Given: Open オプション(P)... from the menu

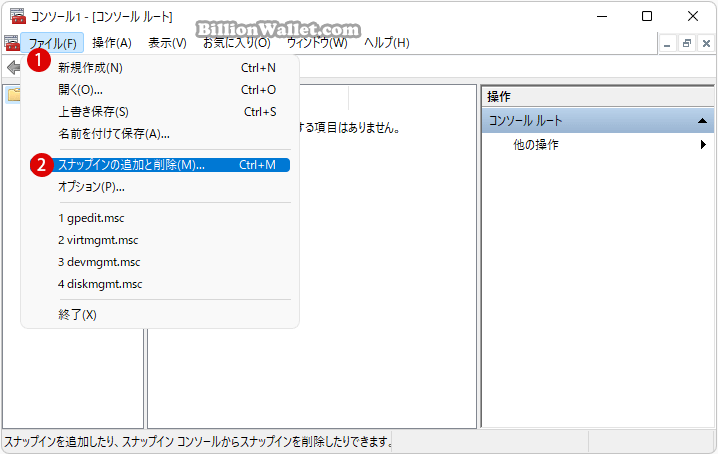Looking at the screenshot, I should point(160,187).
